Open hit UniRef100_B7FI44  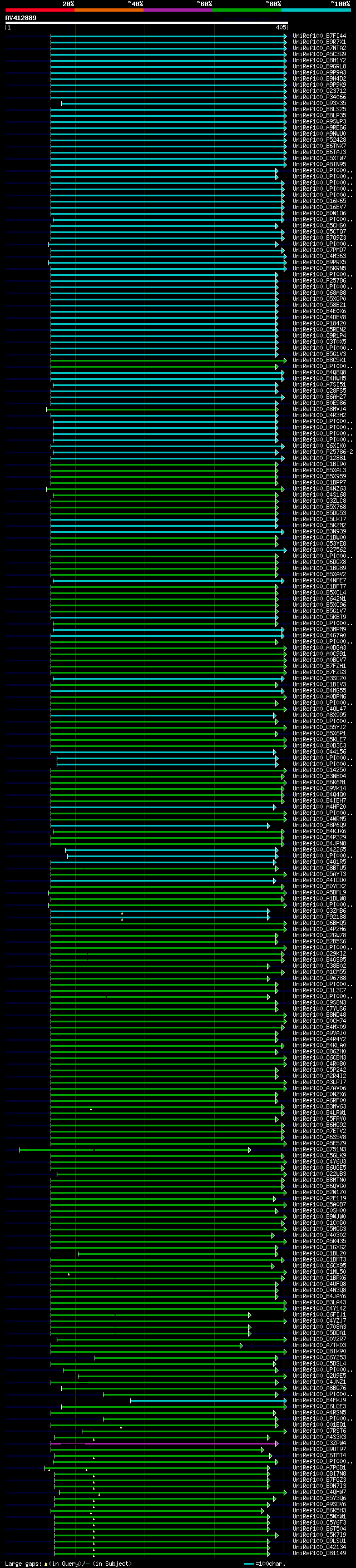[319, 36]
